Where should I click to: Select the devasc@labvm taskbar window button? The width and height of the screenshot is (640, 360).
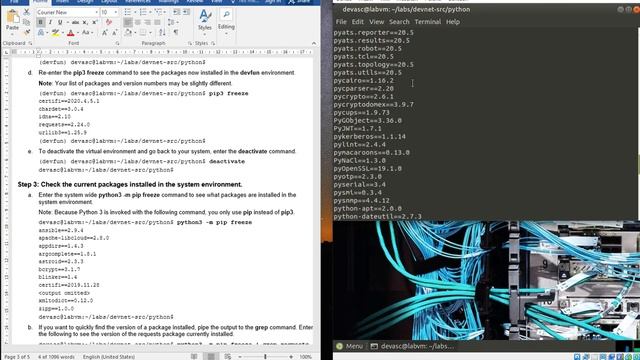point(412,346)
